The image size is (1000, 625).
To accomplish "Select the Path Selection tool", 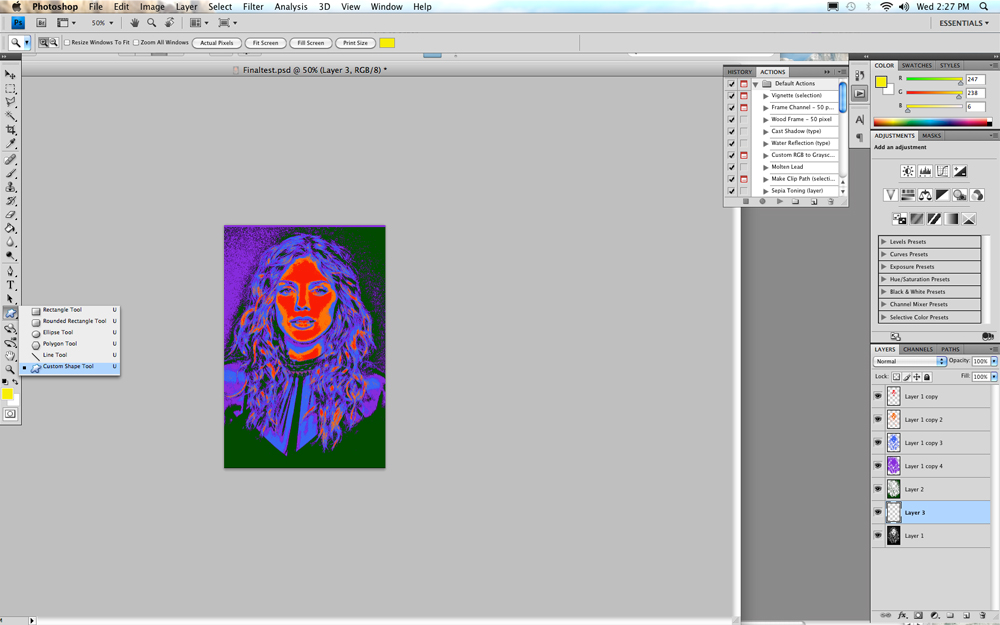I will [x=10, y=299].
